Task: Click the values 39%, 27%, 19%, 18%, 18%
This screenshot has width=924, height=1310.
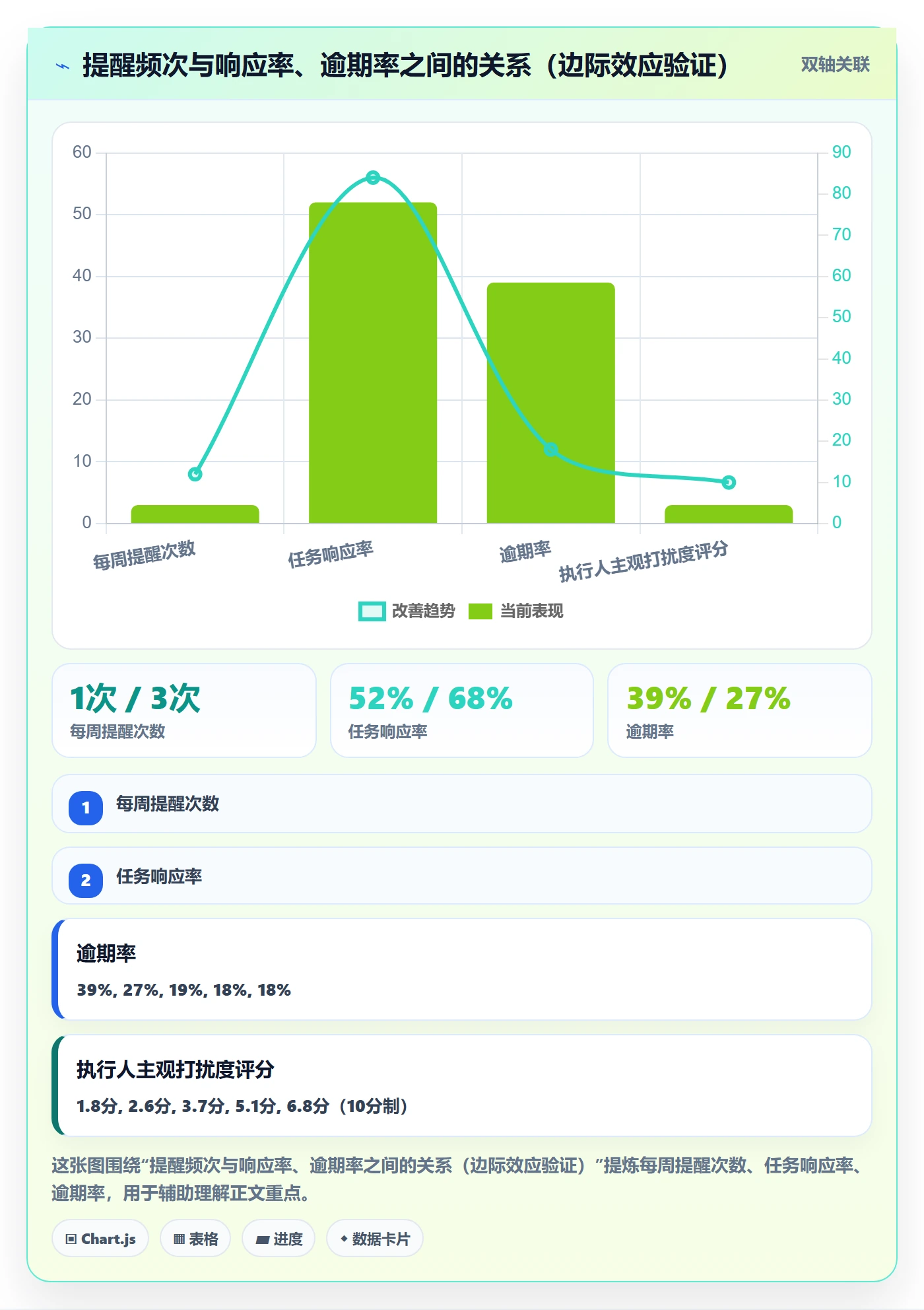Action: pos(183,990)
